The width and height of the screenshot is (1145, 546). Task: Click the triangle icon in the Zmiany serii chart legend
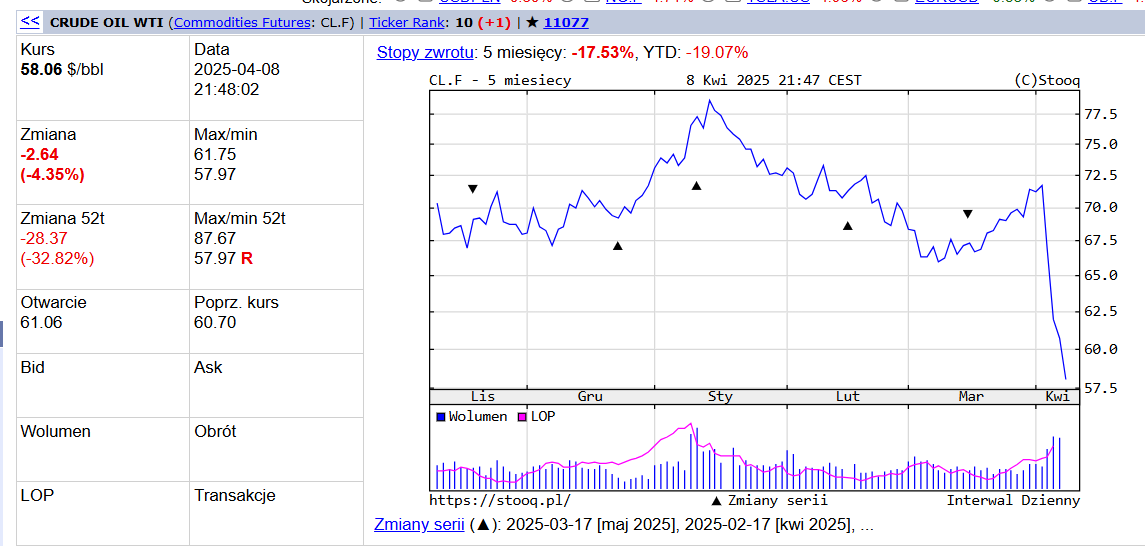pos(715,500)
